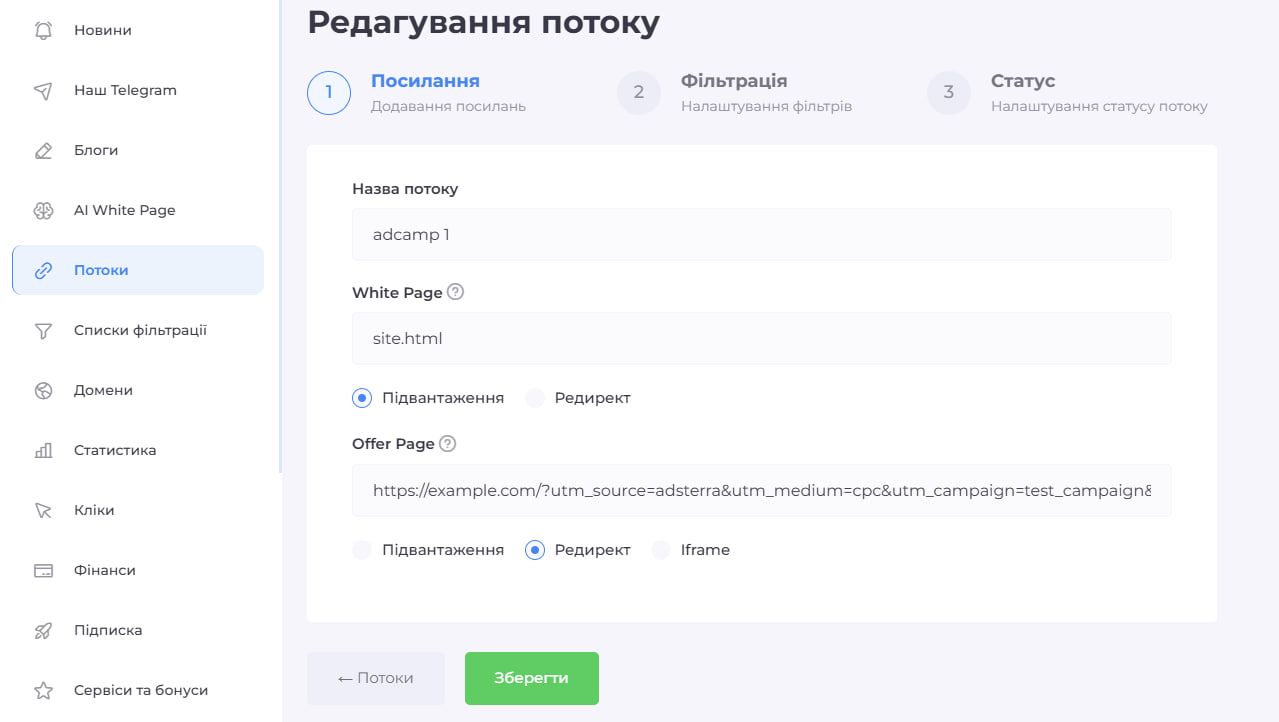1279x722 pixels.
Task: Click the card icon beside Фінанси
Action: point(43,570)
